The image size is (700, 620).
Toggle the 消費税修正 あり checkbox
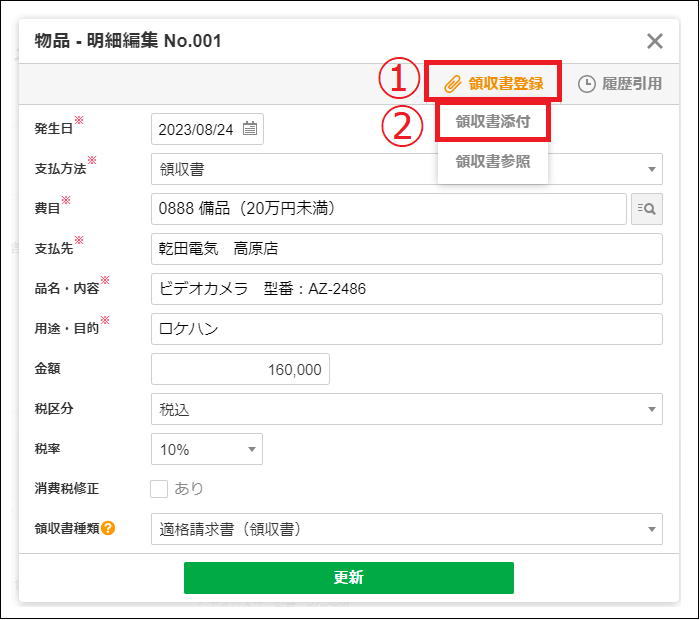[x=159, y=489]
